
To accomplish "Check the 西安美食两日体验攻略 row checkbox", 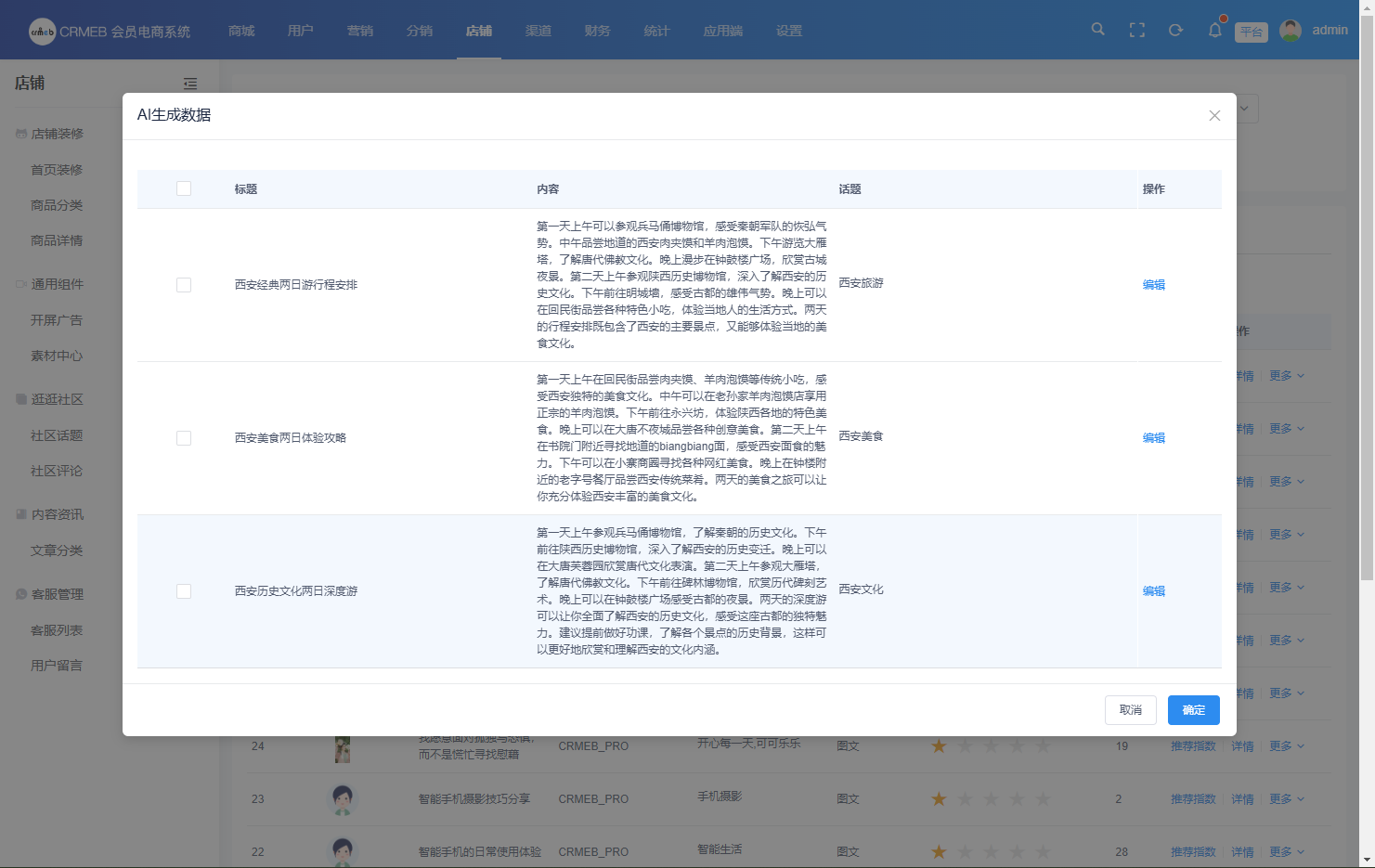I will pyautogui.click(x=184, y=438).
